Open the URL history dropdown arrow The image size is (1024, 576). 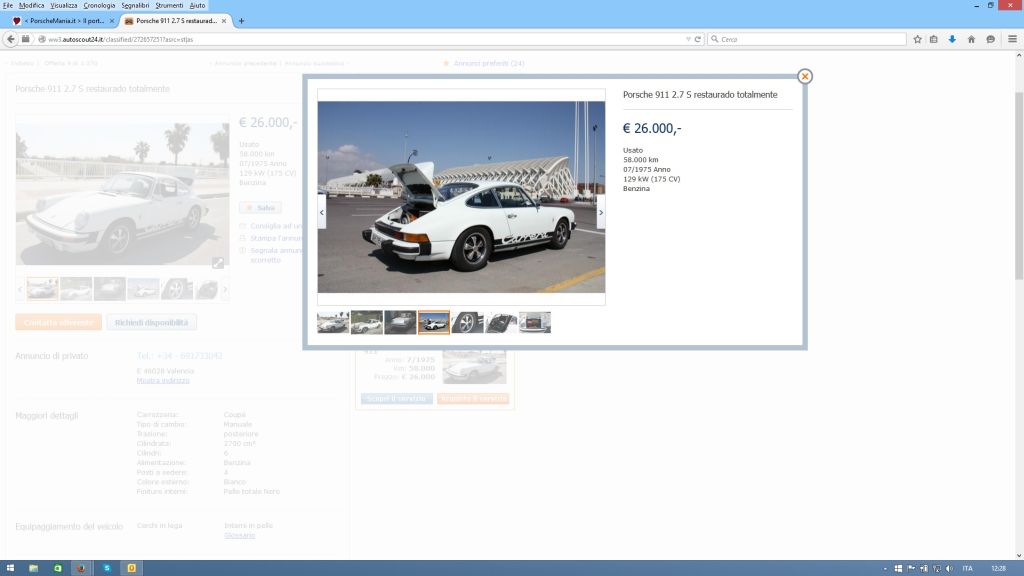click(688, 39)
